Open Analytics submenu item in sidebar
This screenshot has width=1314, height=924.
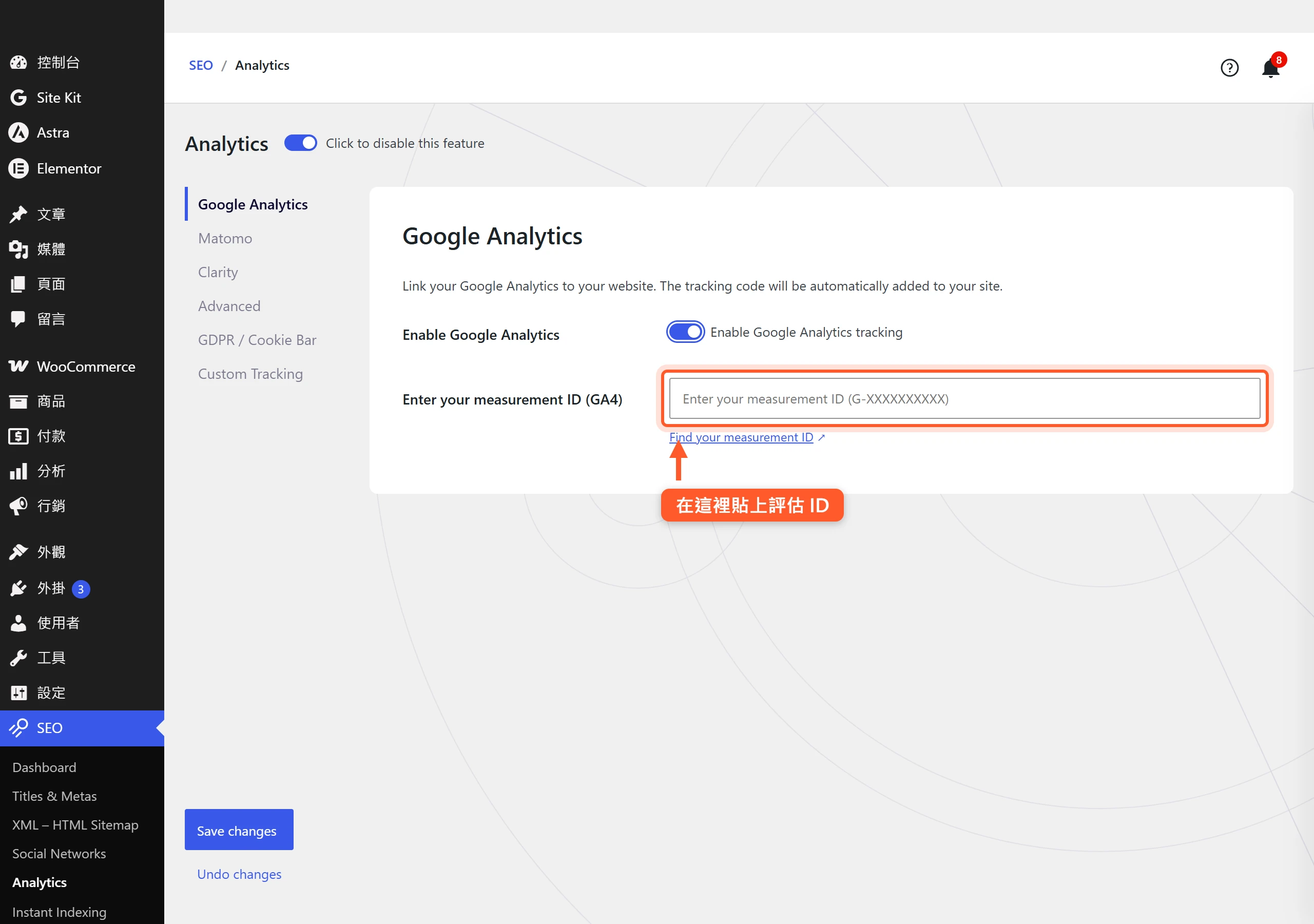coord(40,883)
